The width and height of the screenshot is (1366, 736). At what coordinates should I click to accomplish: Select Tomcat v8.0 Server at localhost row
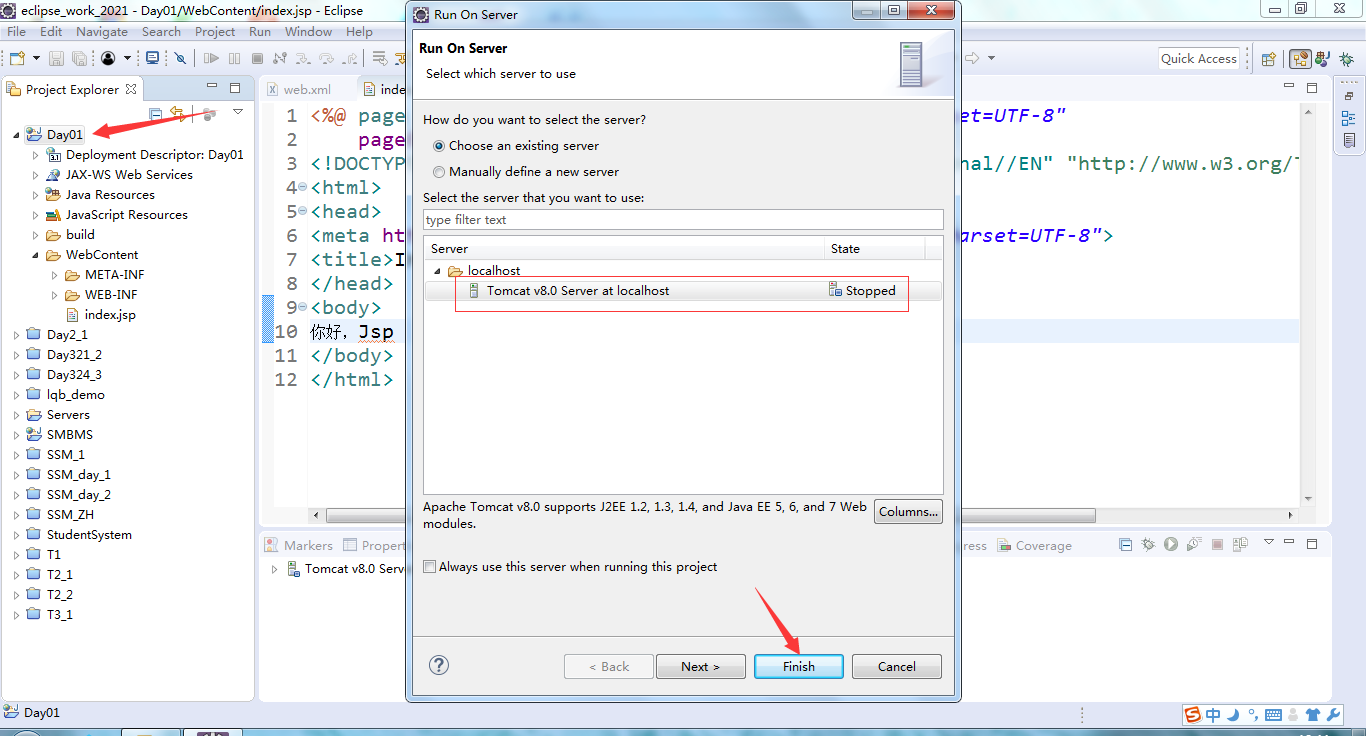tap(683, 291)
